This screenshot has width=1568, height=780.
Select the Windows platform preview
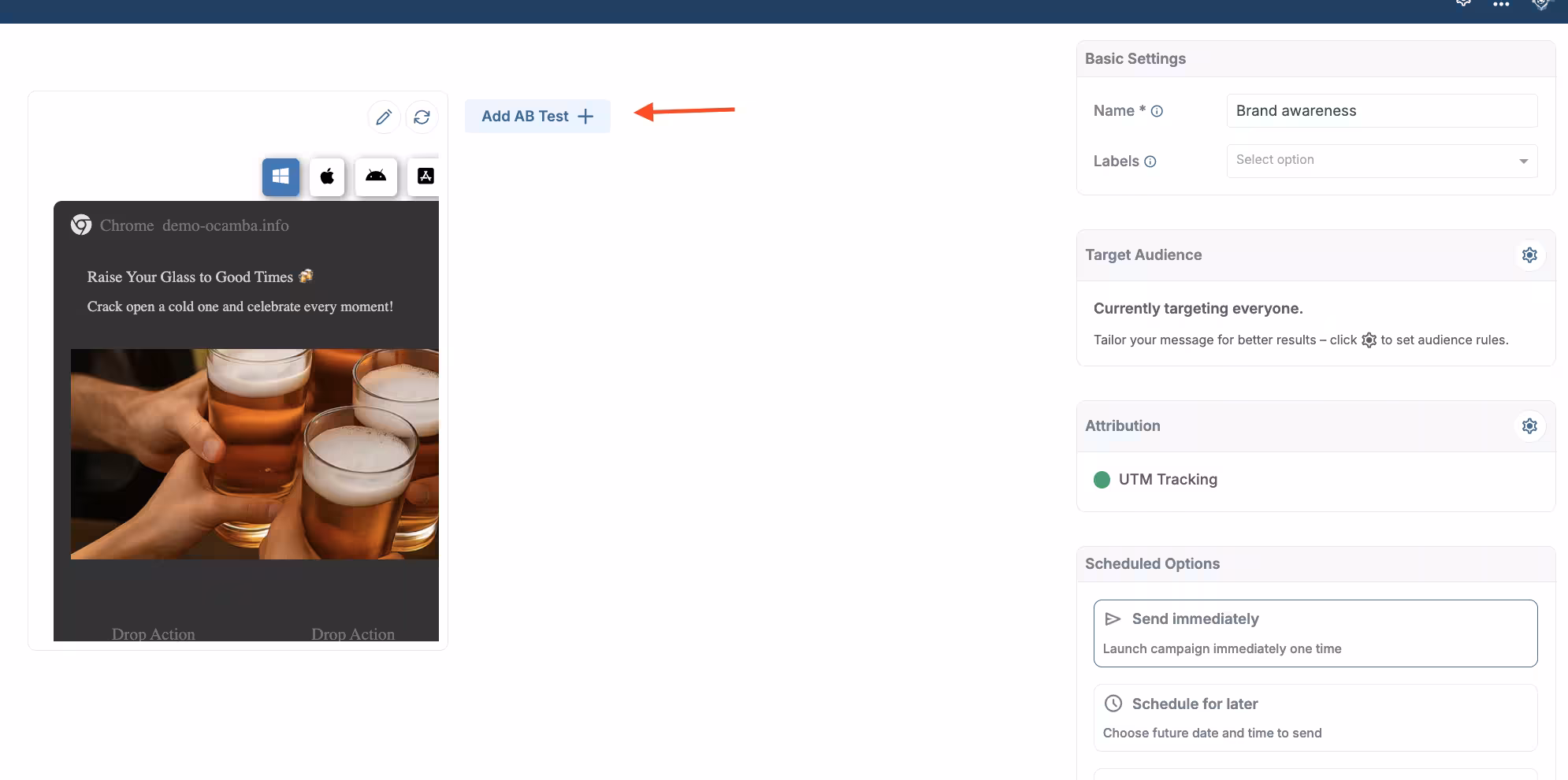pyautogui.click(x=281, y=176)
